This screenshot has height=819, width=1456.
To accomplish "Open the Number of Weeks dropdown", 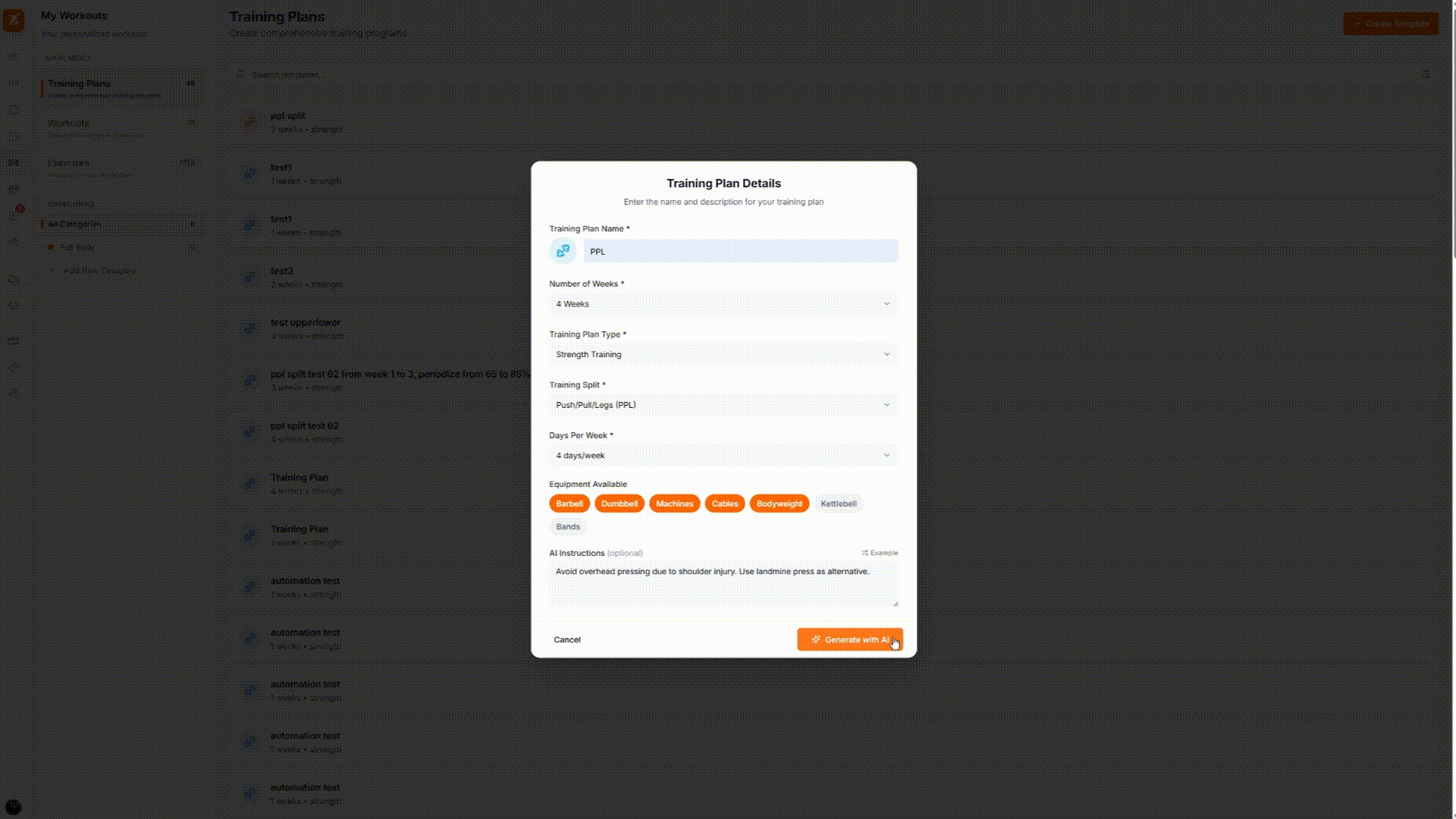I will coord(723,303).
